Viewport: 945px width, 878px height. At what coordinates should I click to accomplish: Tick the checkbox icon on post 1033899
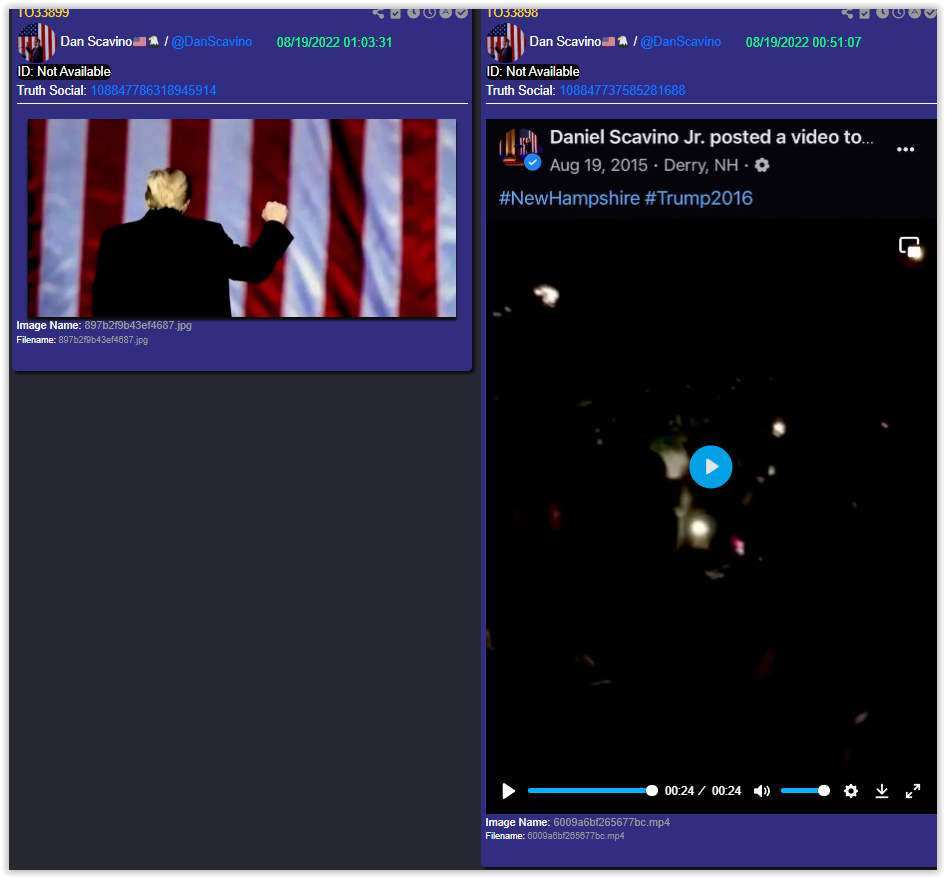pyautogui.click(x=395, y=13)
